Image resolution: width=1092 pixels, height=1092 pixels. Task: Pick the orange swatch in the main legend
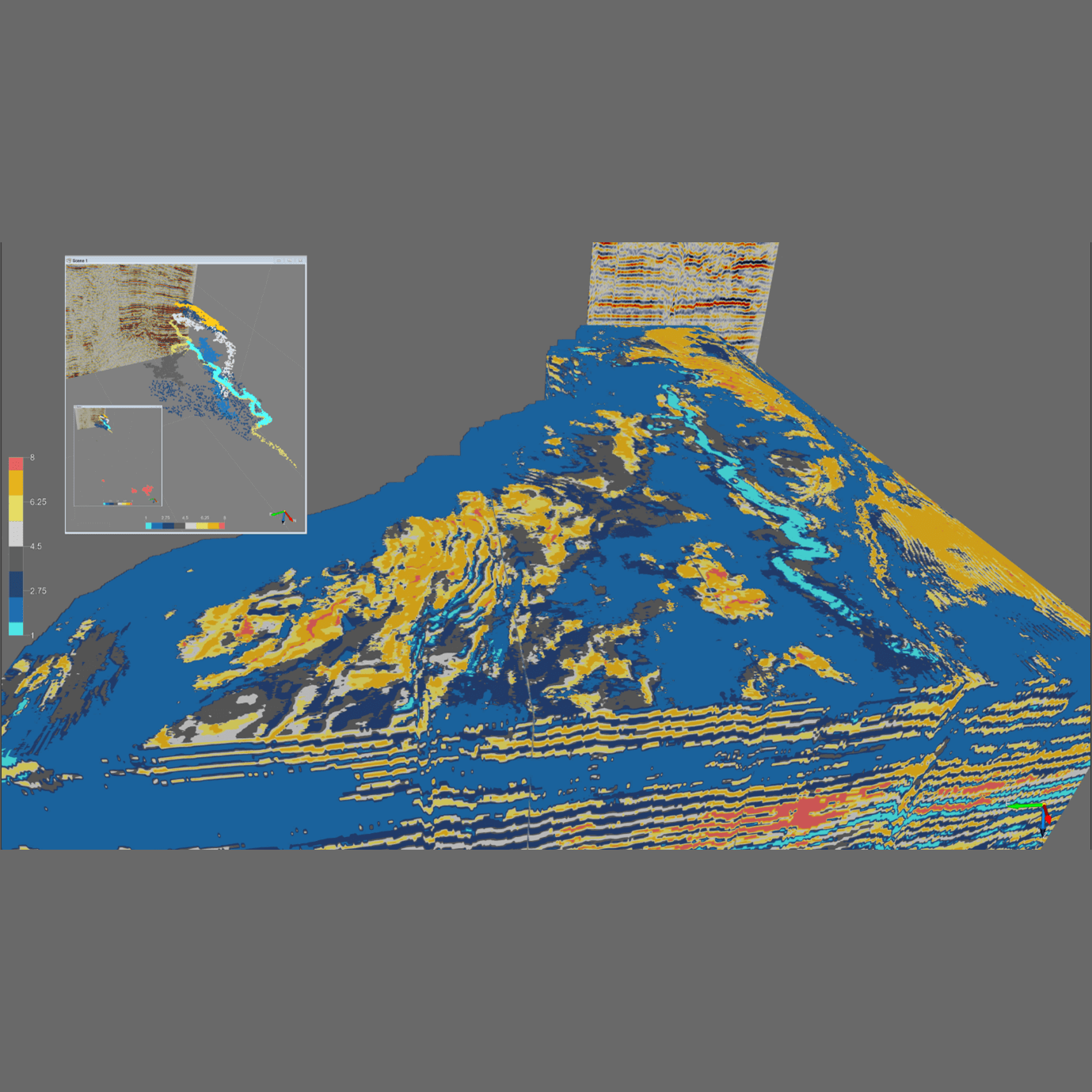click(x=16, y=483)
